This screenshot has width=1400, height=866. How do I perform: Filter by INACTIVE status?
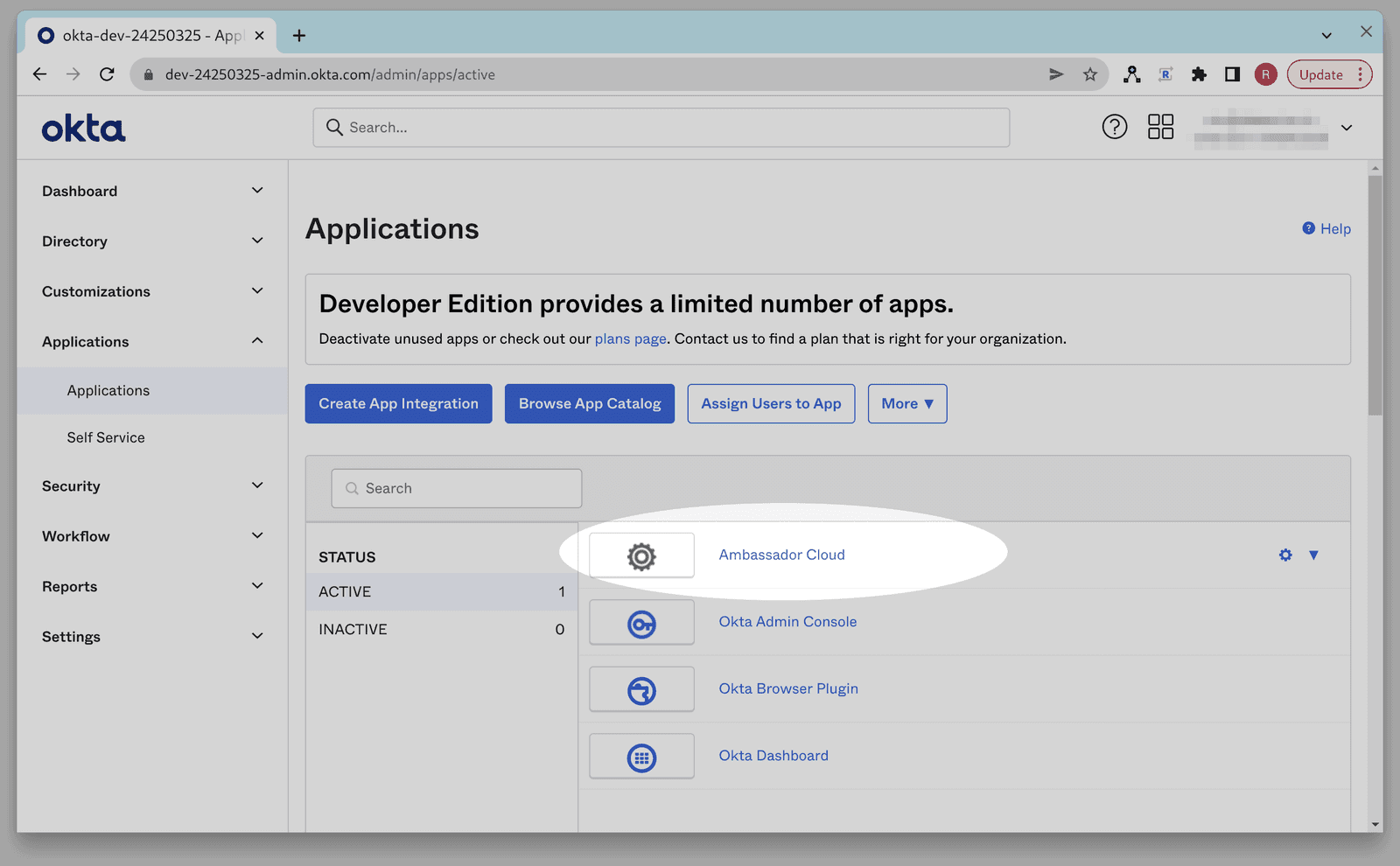point(442,629)
